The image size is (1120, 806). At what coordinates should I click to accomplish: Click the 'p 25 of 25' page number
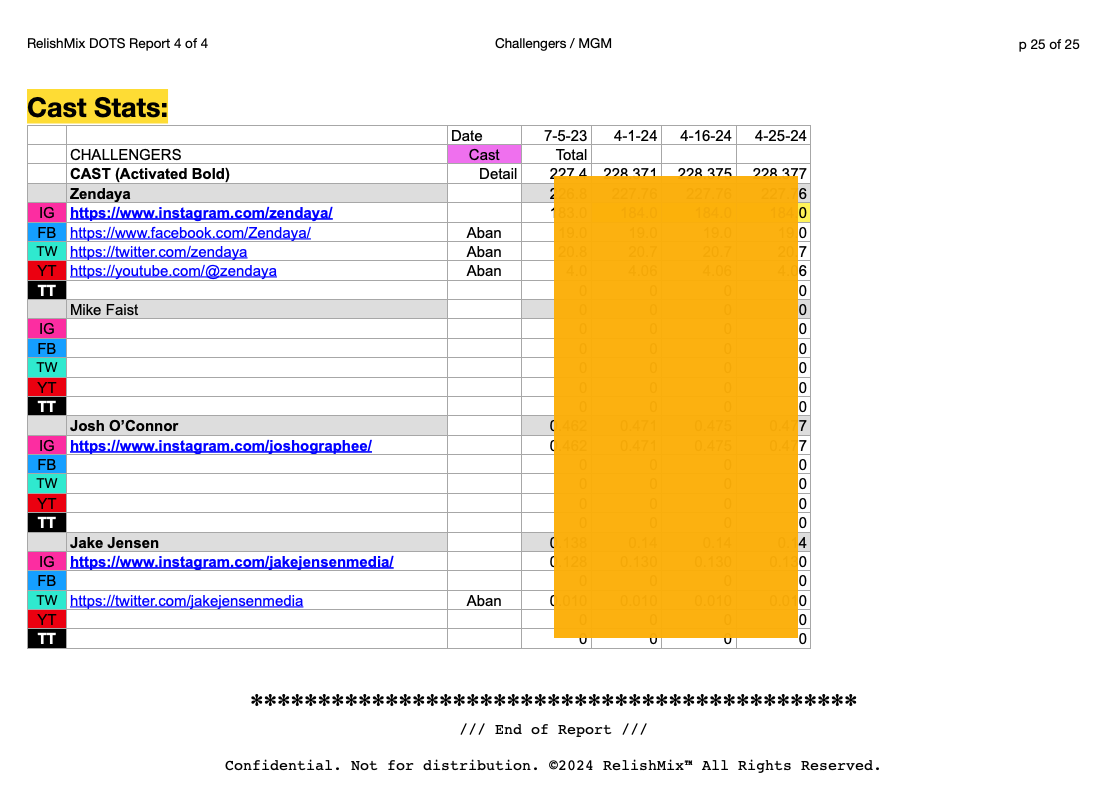[x=1049, y=44]
